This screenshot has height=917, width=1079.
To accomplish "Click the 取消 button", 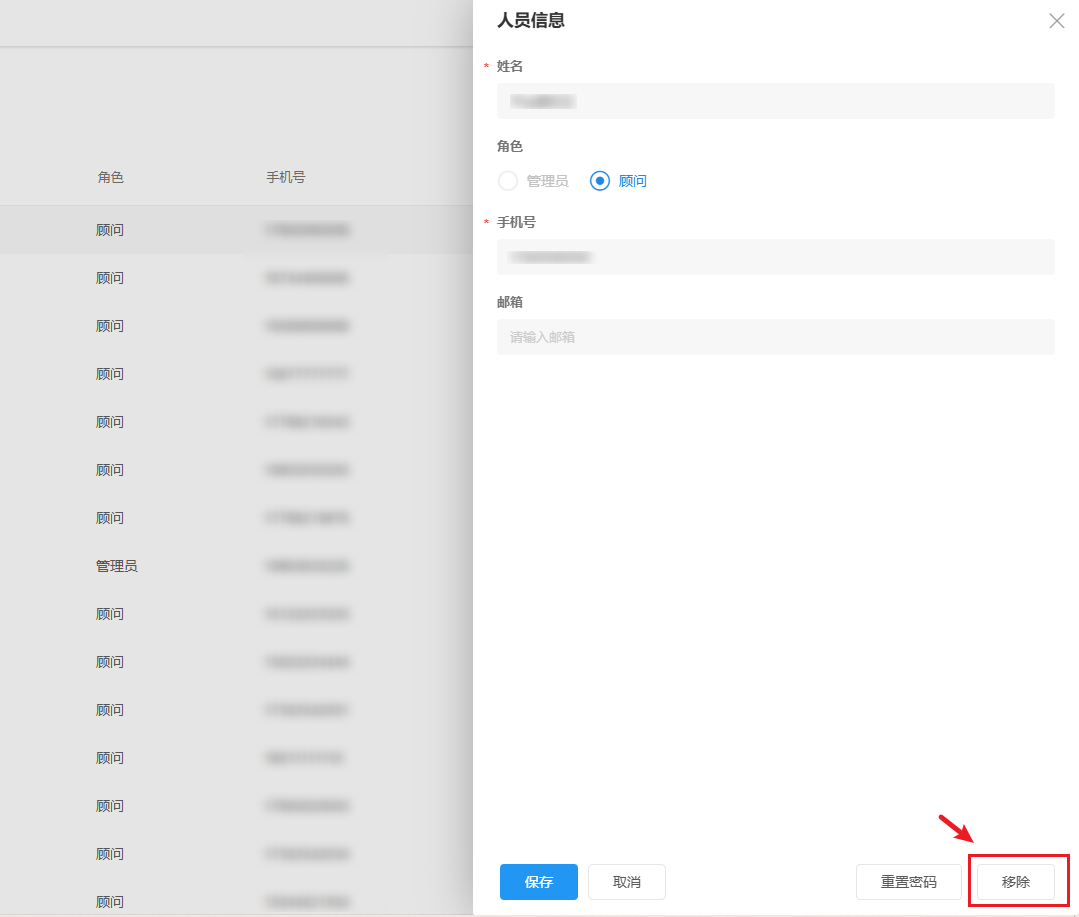I will click(626, 882).
